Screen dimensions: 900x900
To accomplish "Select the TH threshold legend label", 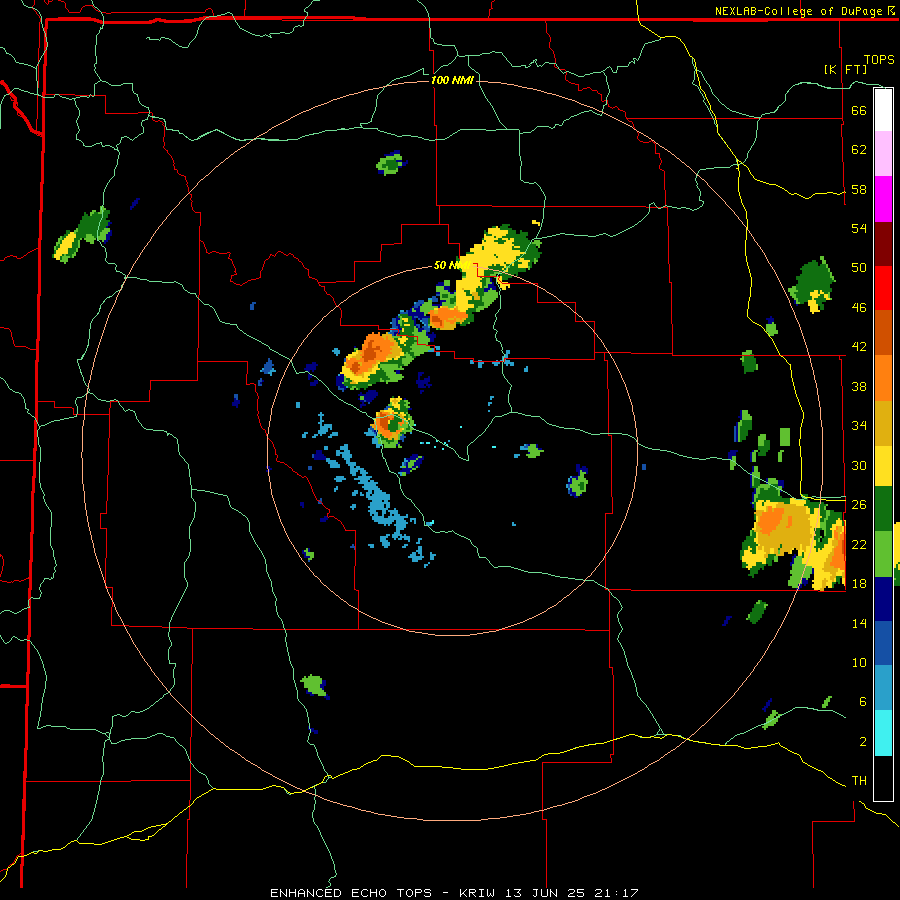I will pos(859,781).
